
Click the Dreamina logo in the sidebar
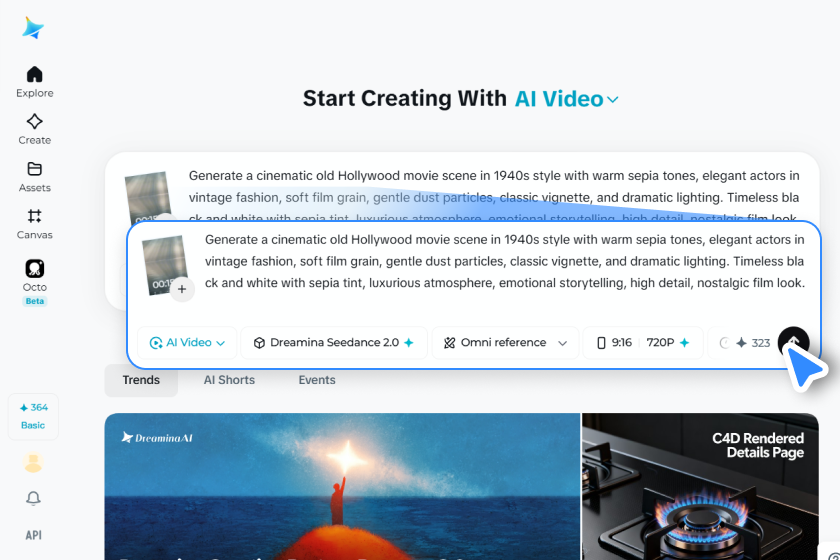coord(33,28)
